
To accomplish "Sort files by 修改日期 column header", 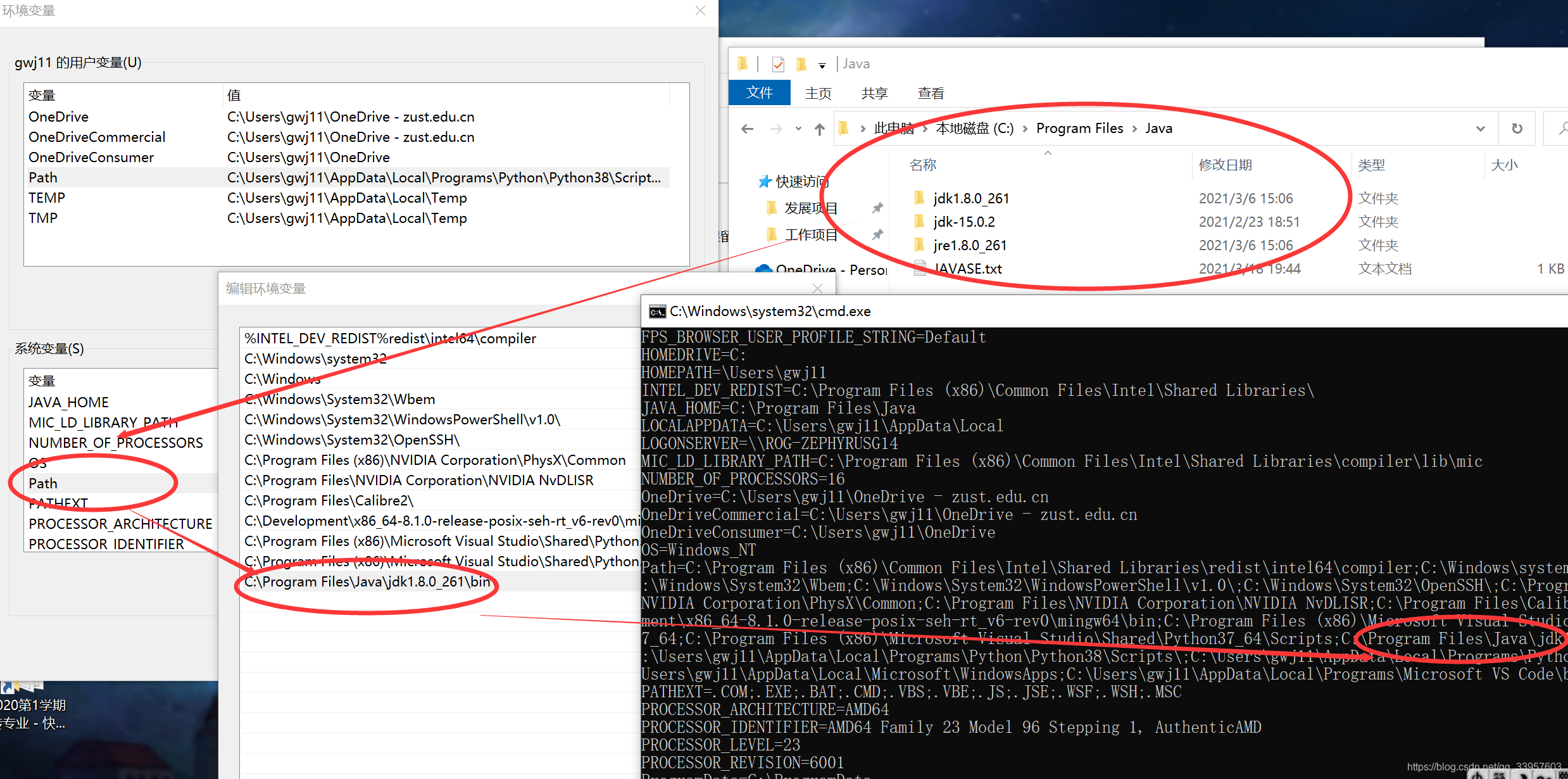I will [x=1226, y=165].
